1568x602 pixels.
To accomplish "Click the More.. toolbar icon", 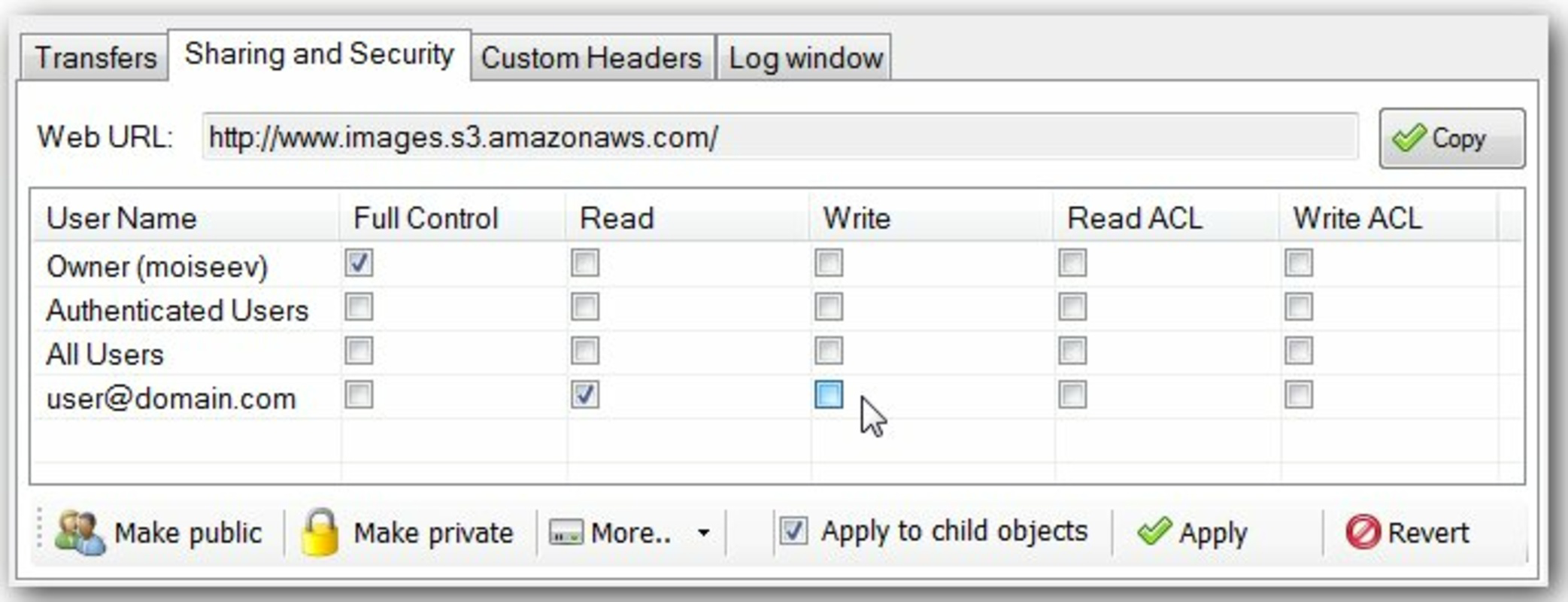I will pyautogui.click(x=566, y=533).
